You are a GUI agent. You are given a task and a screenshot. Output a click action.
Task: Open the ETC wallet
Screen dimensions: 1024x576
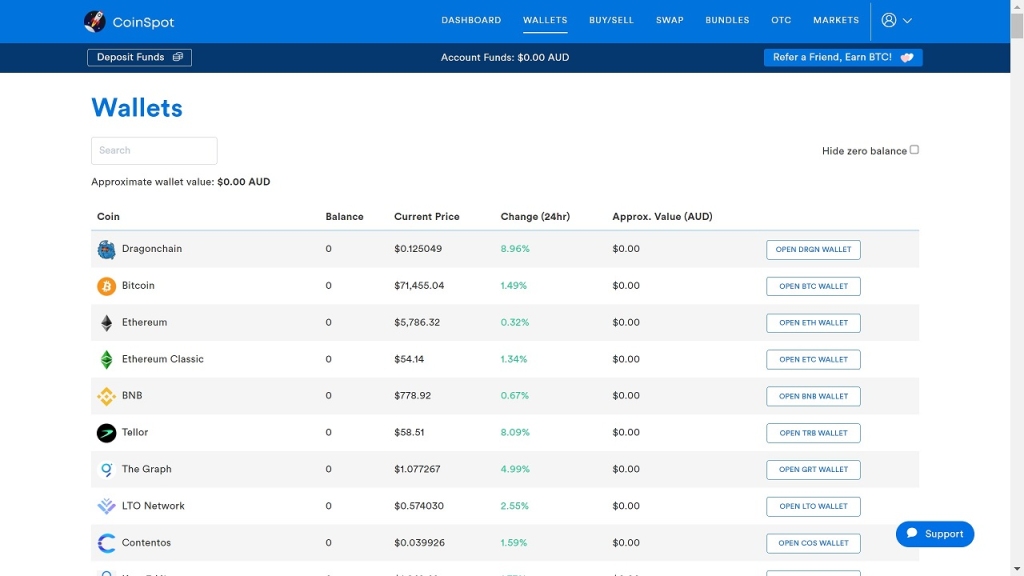[x=813, y=359]
